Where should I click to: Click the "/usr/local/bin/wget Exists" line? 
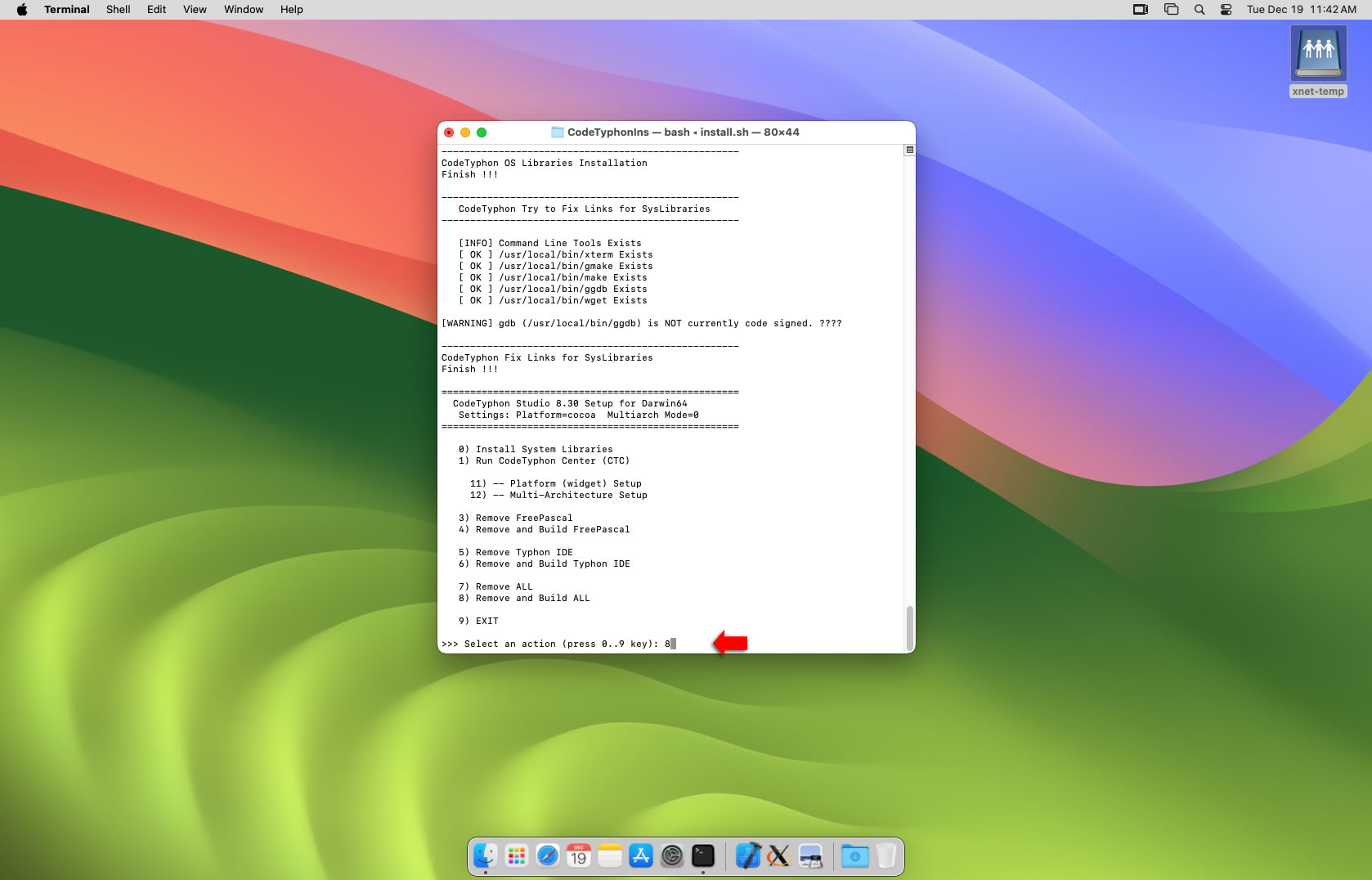click(x=553, y=301)
